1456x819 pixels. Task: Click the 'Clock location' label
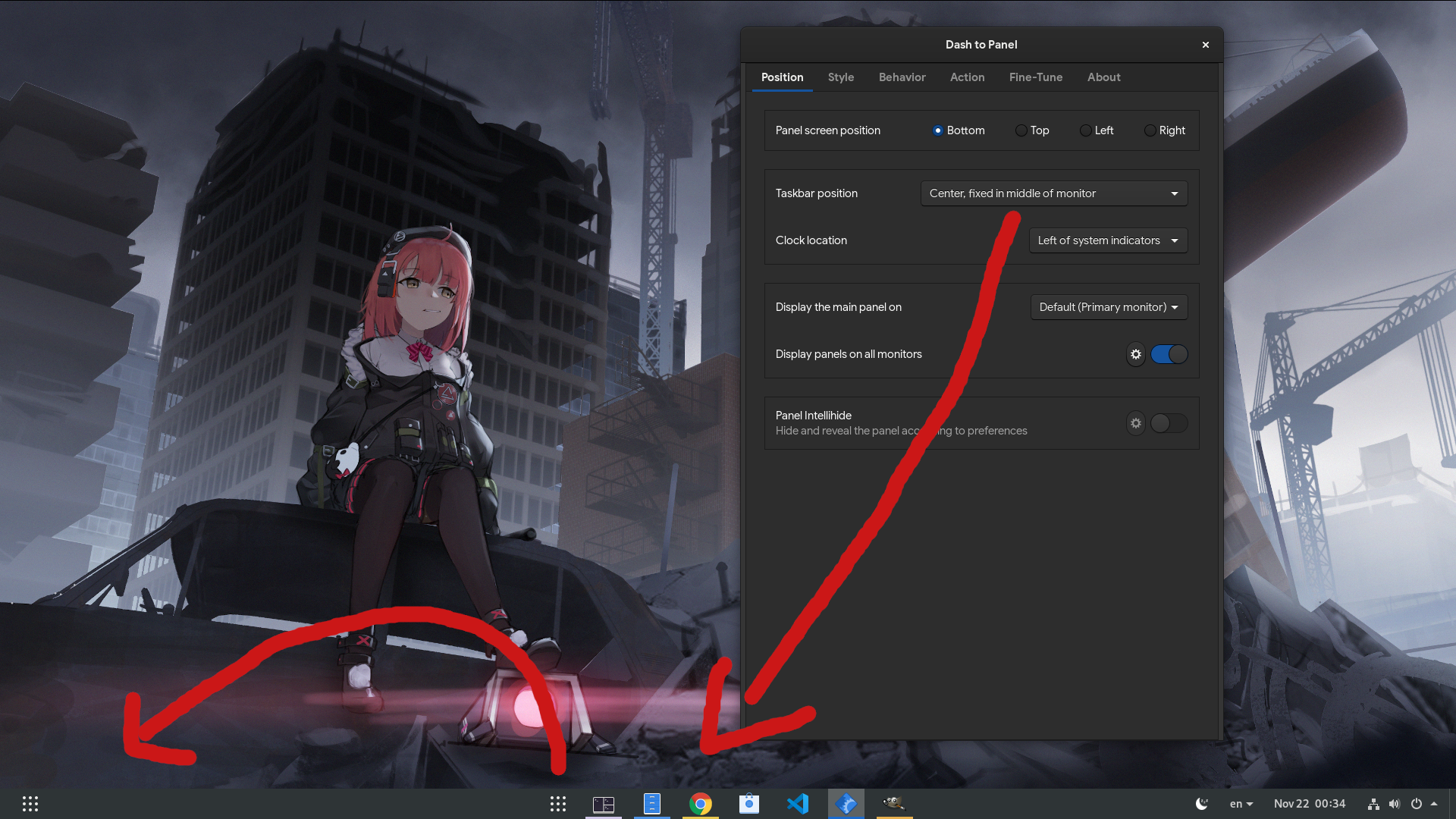(x=811, y=240)
